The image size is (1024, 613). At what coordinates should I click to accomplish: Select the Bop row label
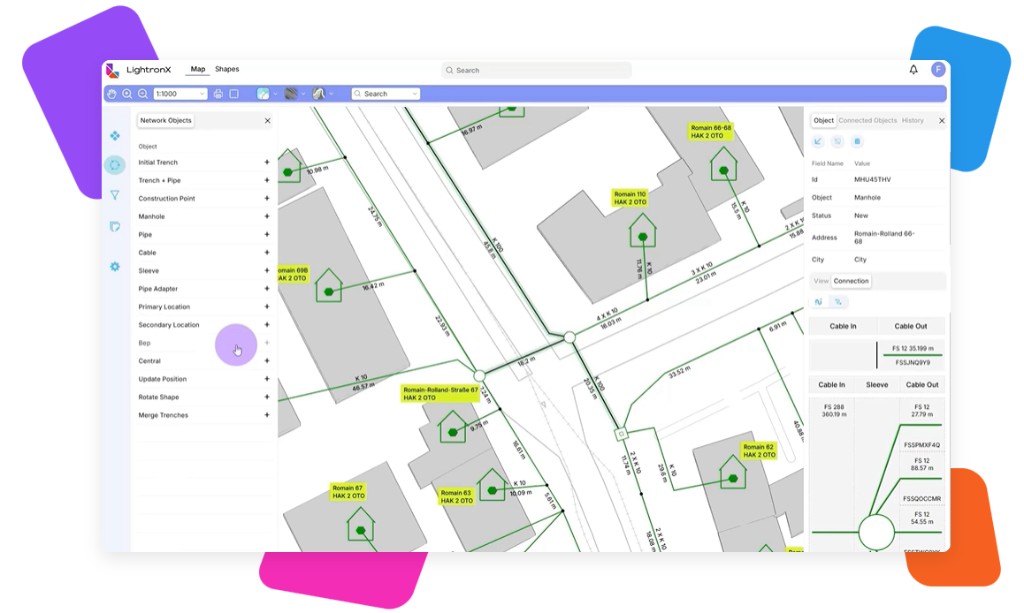(x=144, y=343)
